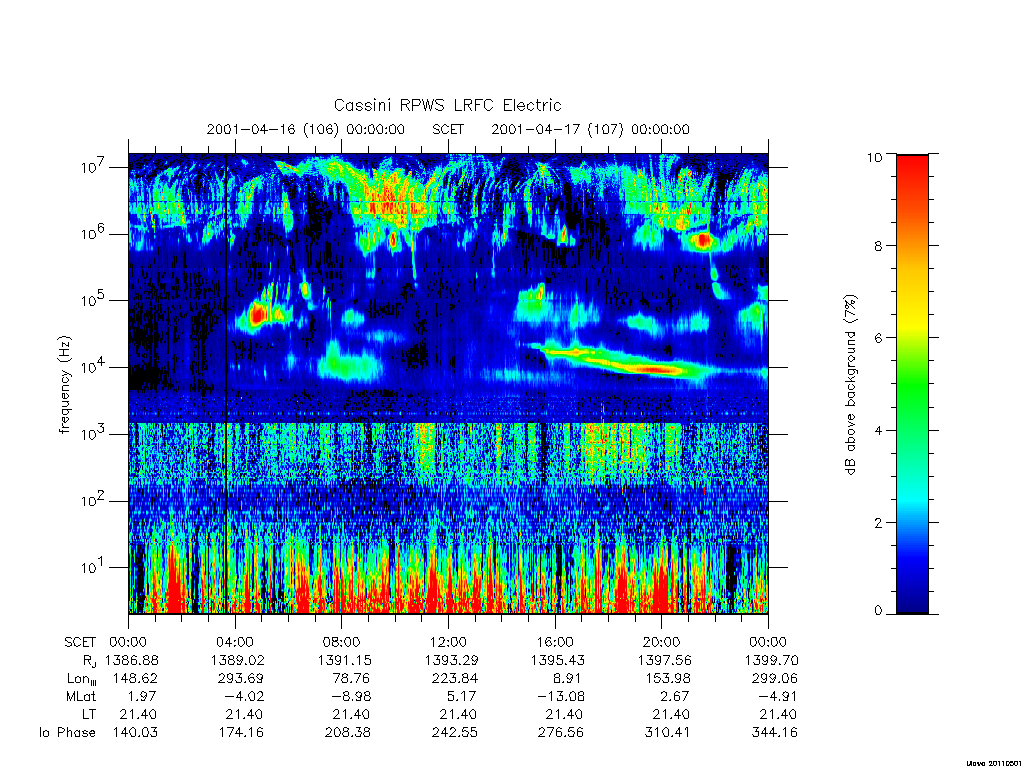Click the RJ value "1391.15"
1024x768 pixels.
point(344,660)
